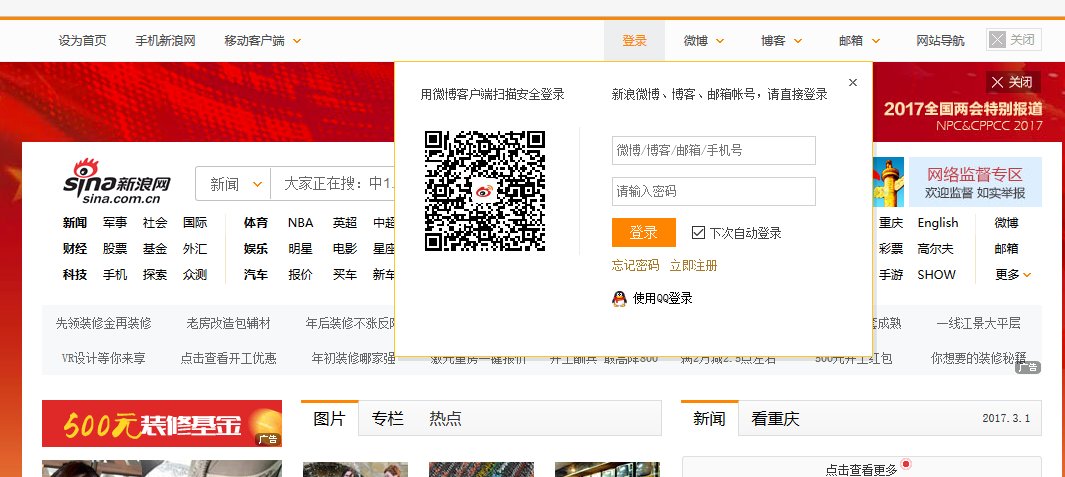
Task: Select the 看重庆 tab
Action: (775, 419)
